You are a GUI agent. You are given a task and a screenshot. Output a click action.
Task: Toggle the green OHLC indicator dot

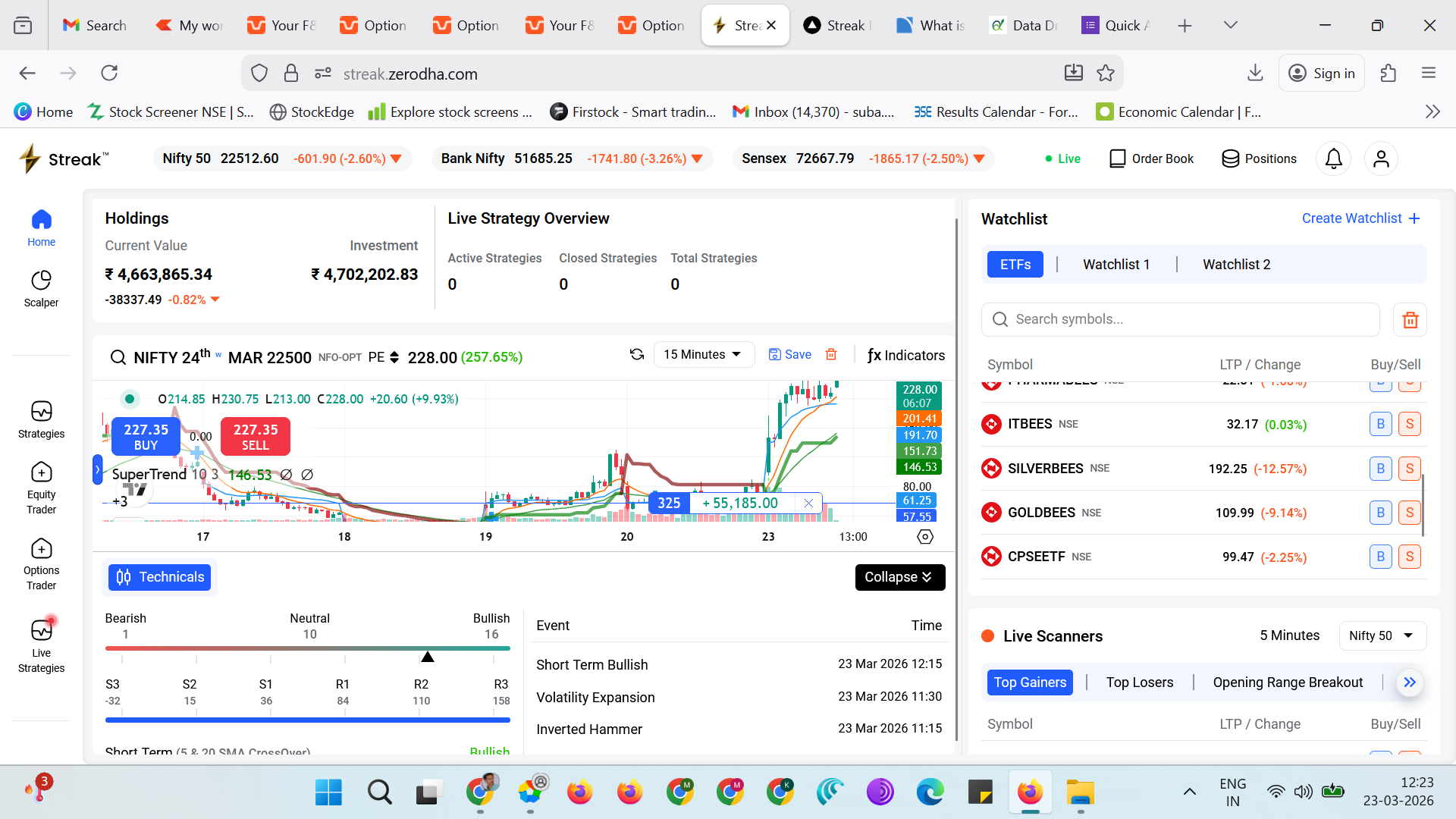point(130,399)
